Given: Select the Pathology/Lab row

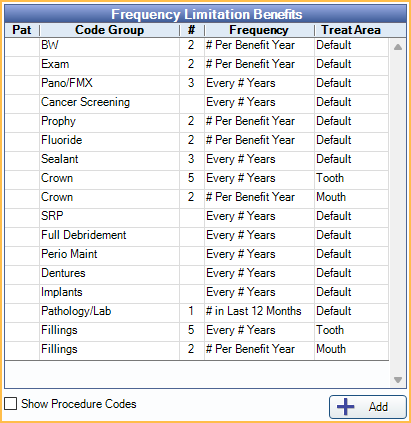Looking at the screenshot, I should click(197, 311).
